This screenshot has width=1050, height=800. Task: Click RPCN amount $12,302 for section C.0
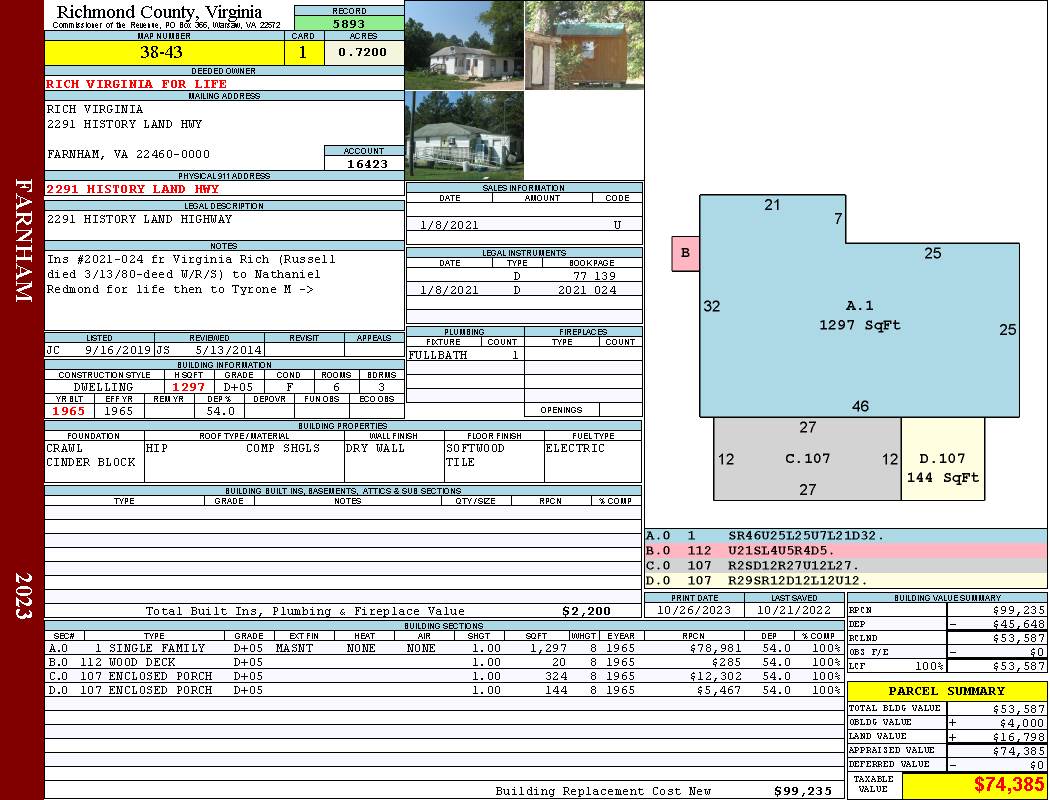715,676
